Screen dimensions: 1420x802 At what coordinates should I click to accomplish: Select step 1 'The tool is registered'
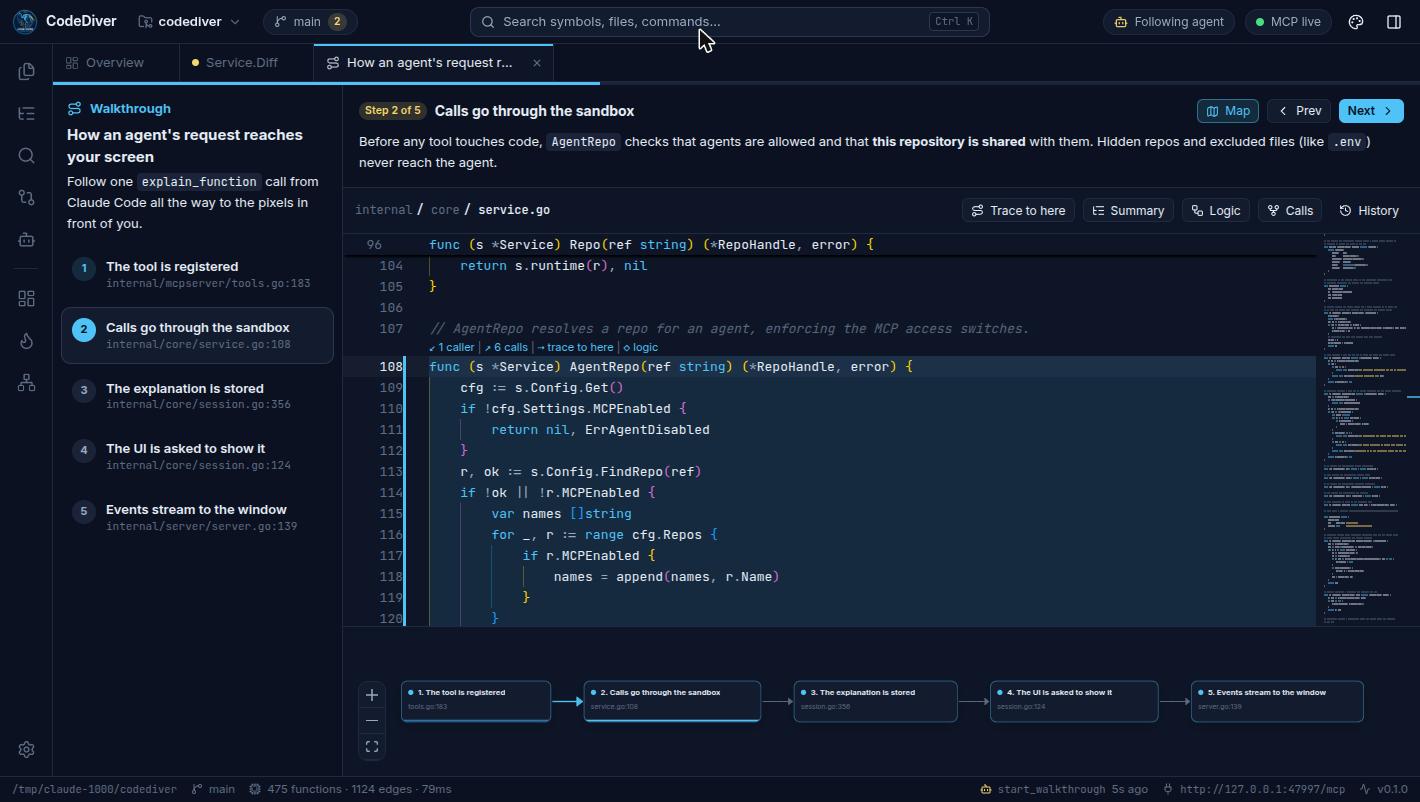[197, 274]
